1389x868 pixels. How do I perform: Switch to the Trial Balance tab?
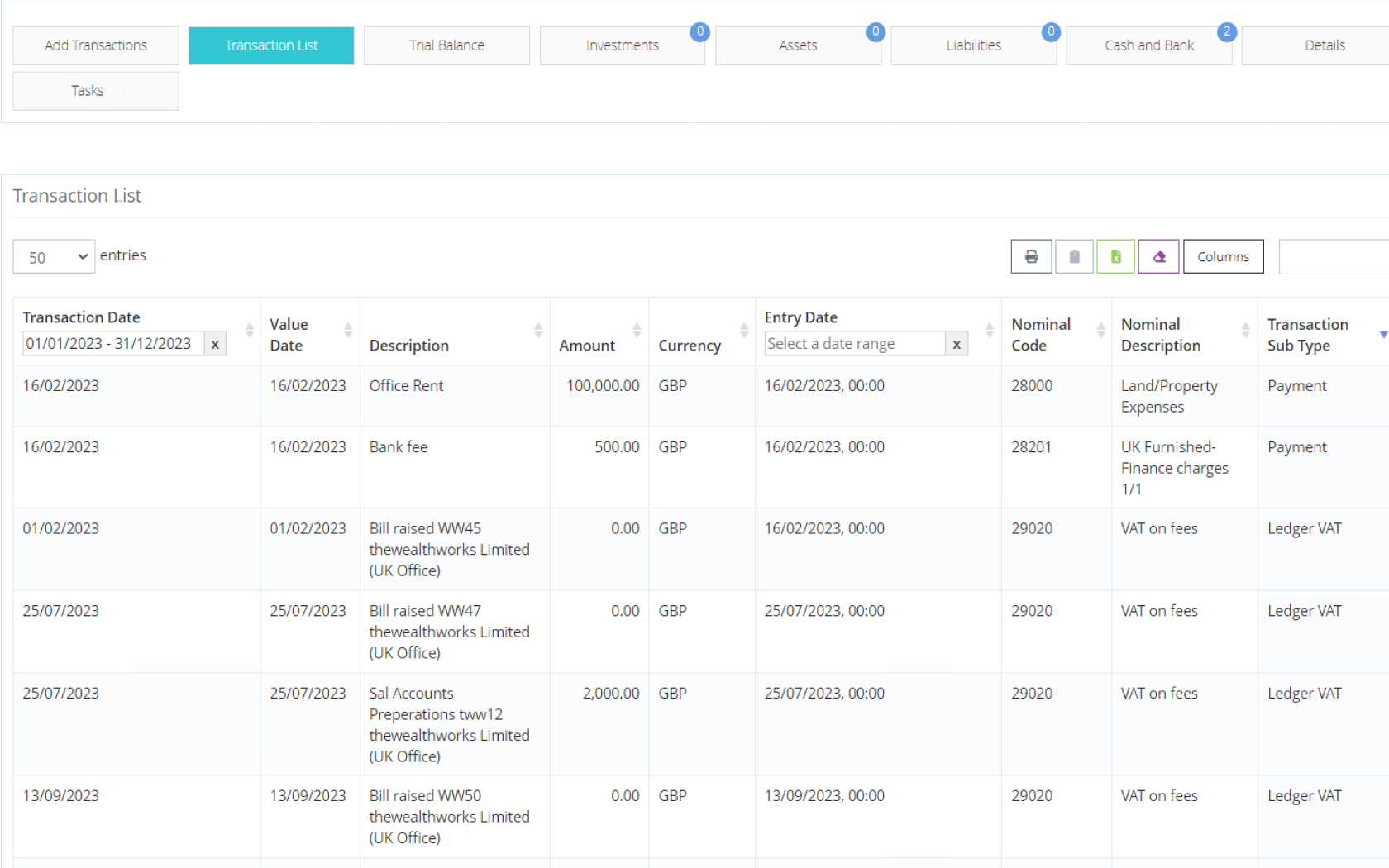pos(446,45)
